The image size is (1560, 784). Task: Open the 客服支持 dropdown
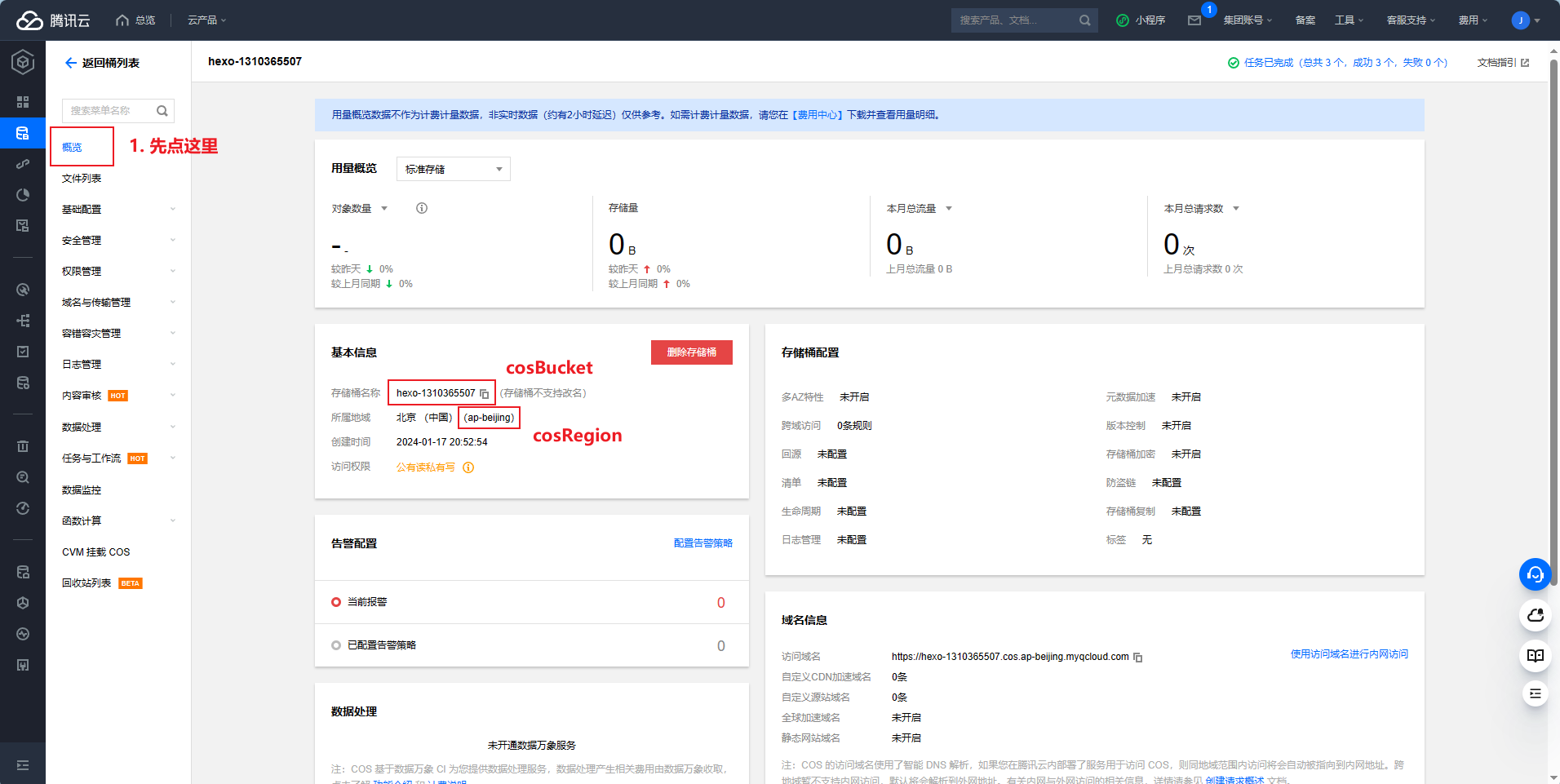[x=1411, y=20]
